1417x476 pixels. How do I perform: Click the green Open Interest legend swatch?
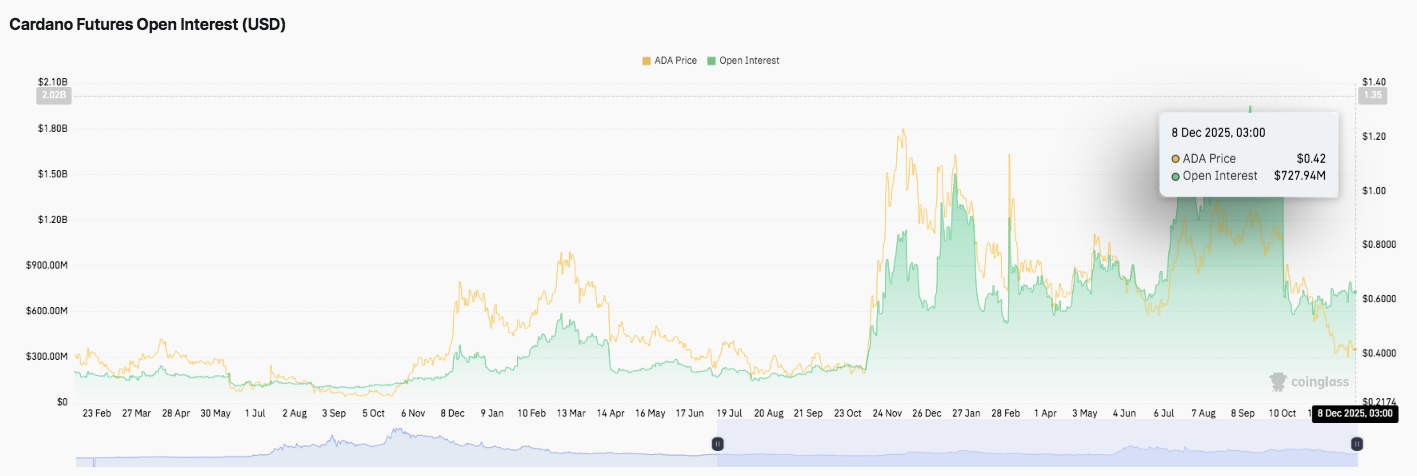pos(711,61)
